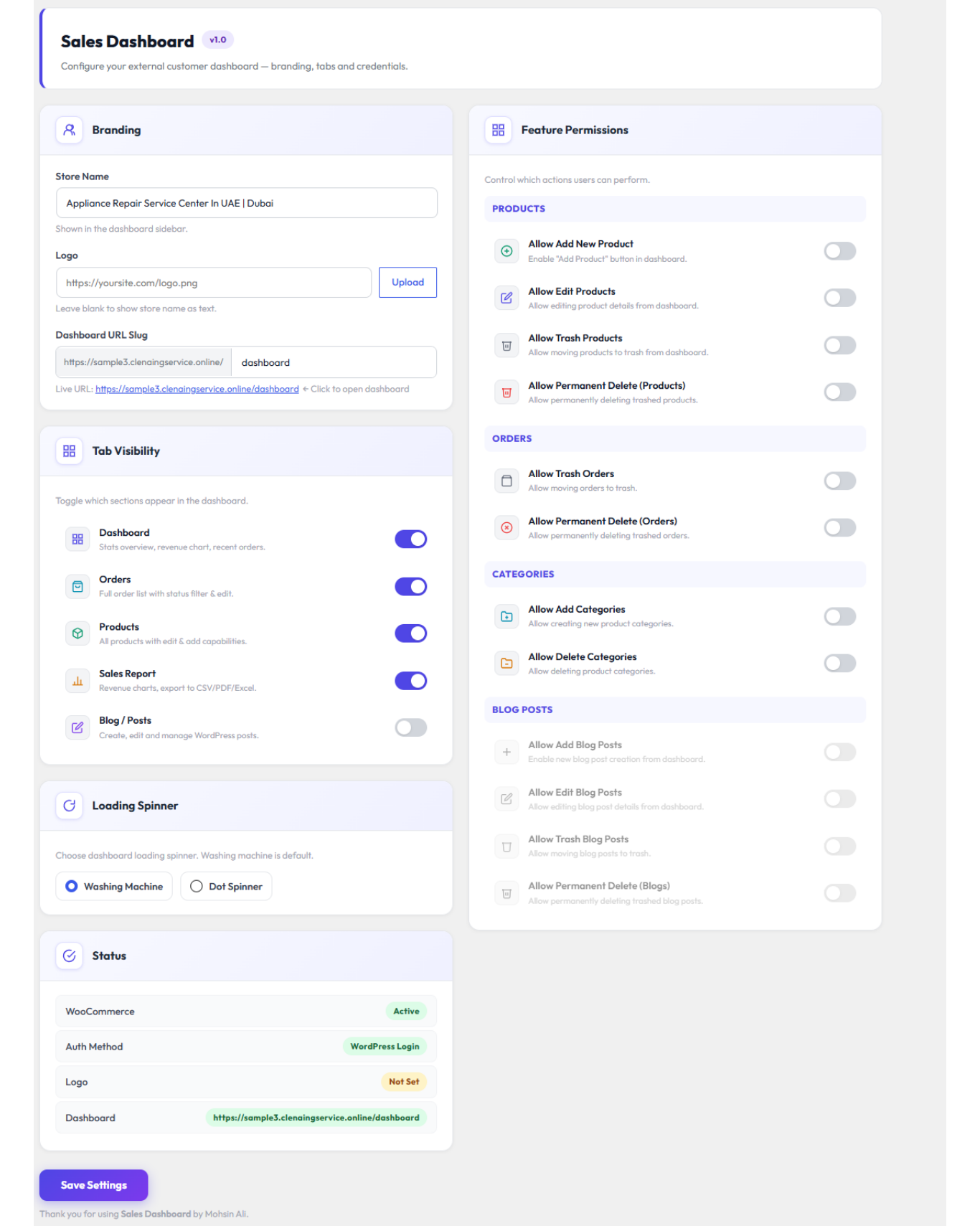Click the Permanent Delete (Products) red trash icon
This screenshot has height=1226, width=980.
click(507, 392)
